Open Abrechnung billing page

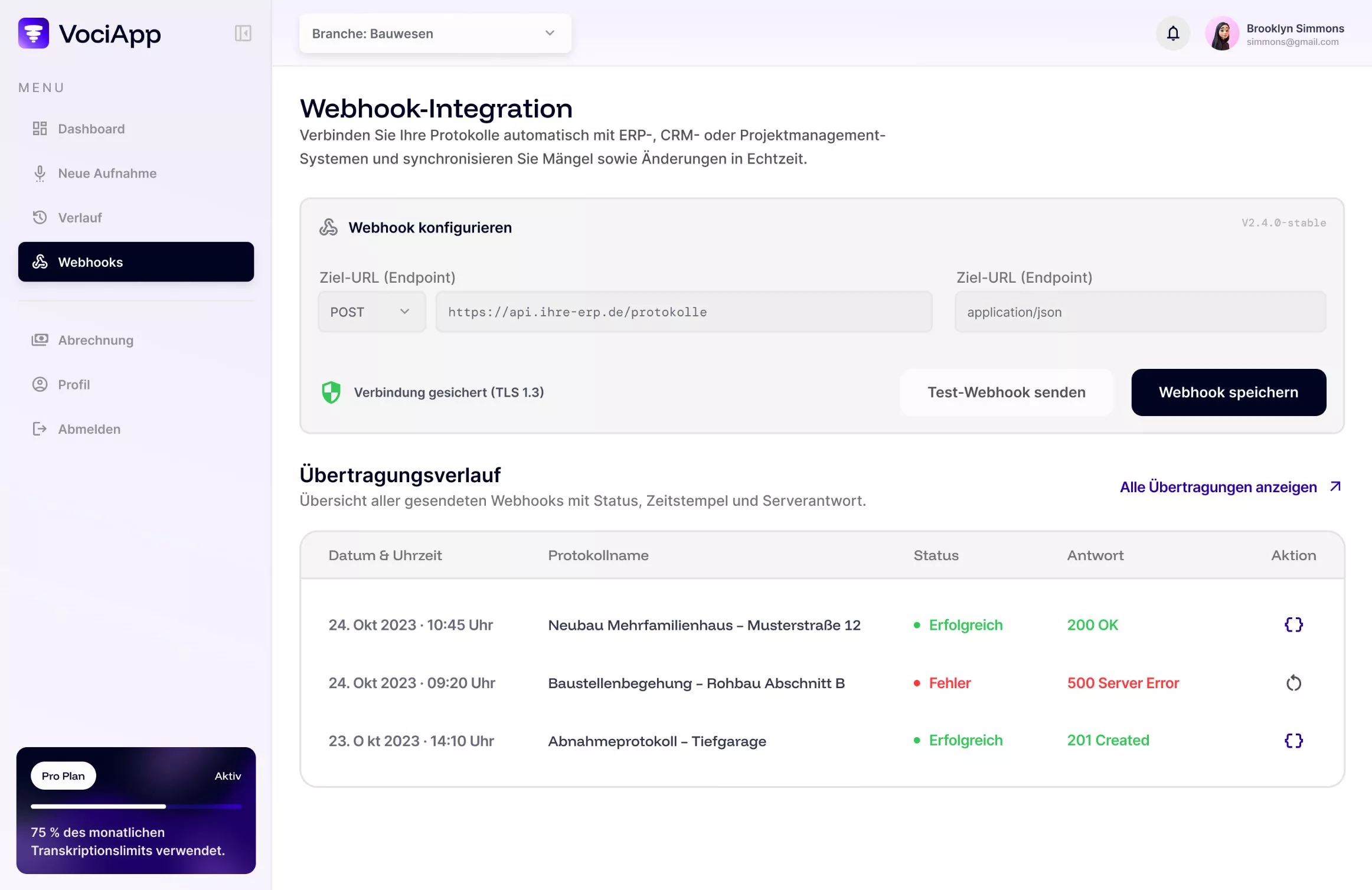(x=96, y=341)
